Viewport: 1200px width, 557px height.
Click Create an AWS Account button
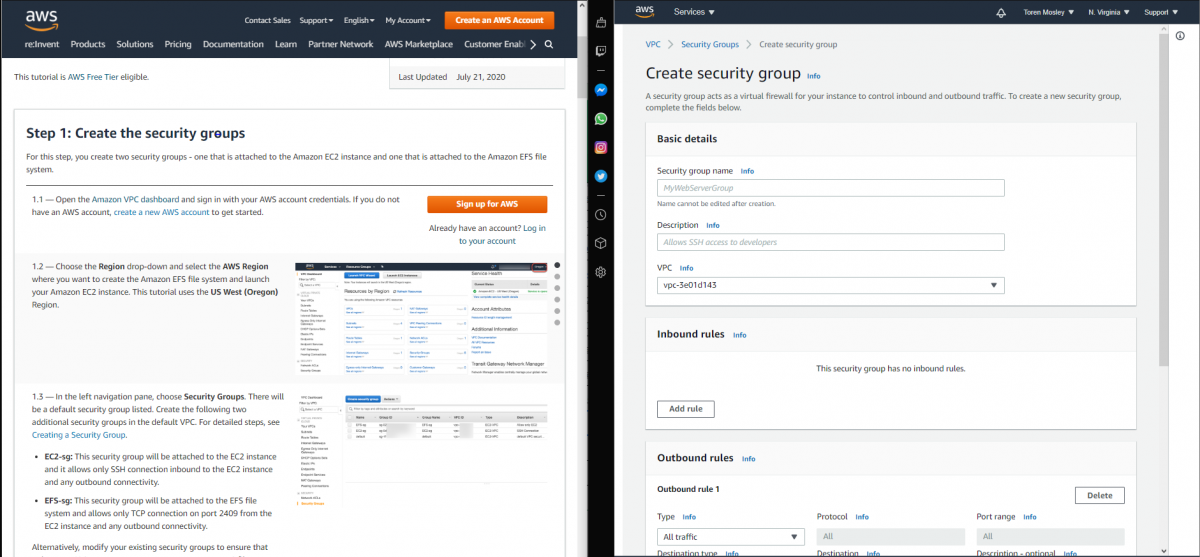coord(499,20)
